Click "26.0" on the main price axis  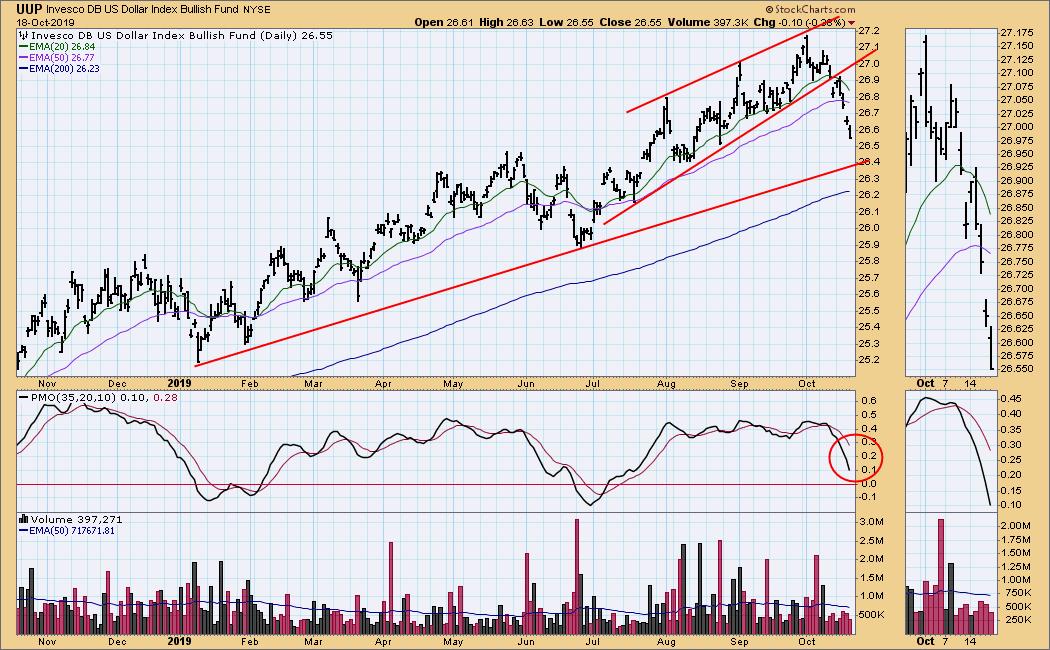[868, 228]
